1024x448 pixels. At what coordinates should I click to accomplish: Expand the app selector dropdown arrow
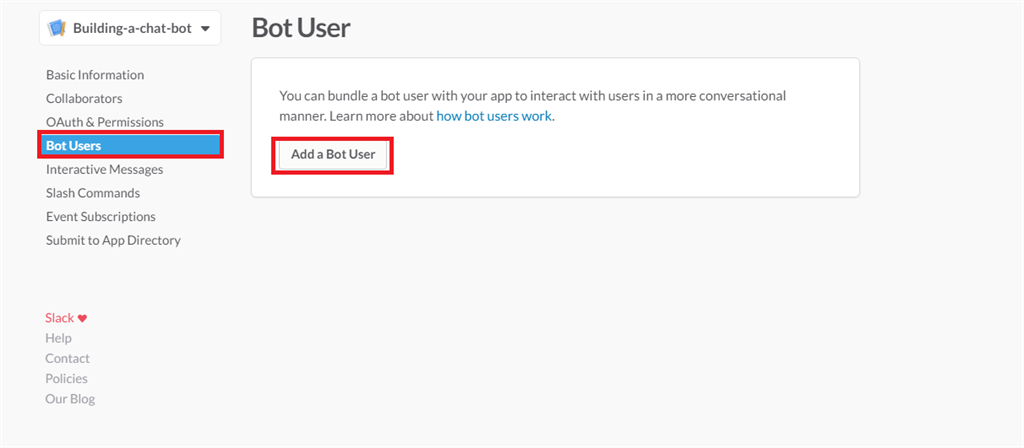pos(205,29)
